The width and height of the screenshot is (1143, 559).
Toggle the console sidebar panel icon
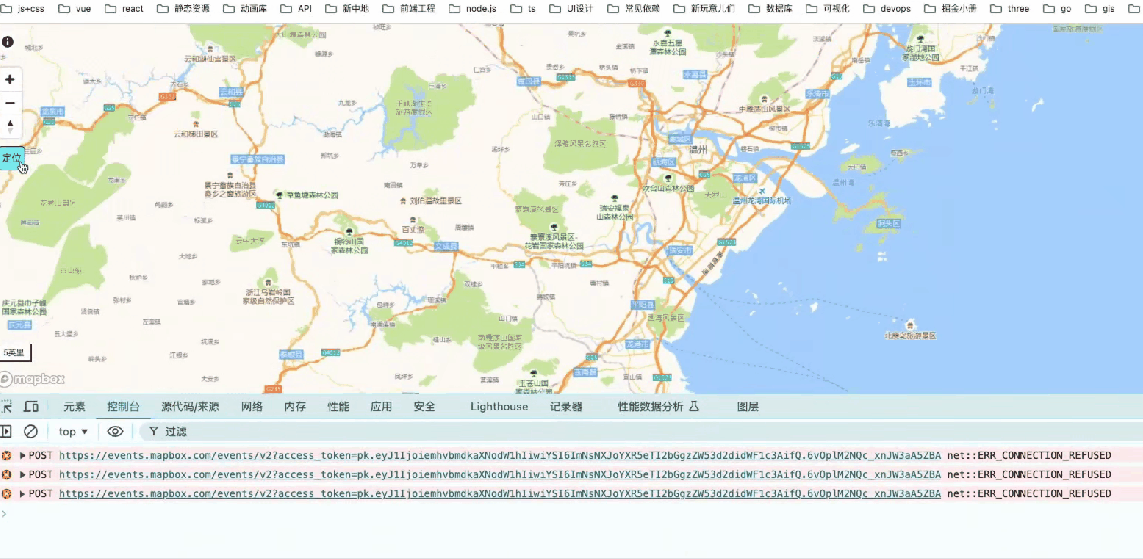click(6, 431)
